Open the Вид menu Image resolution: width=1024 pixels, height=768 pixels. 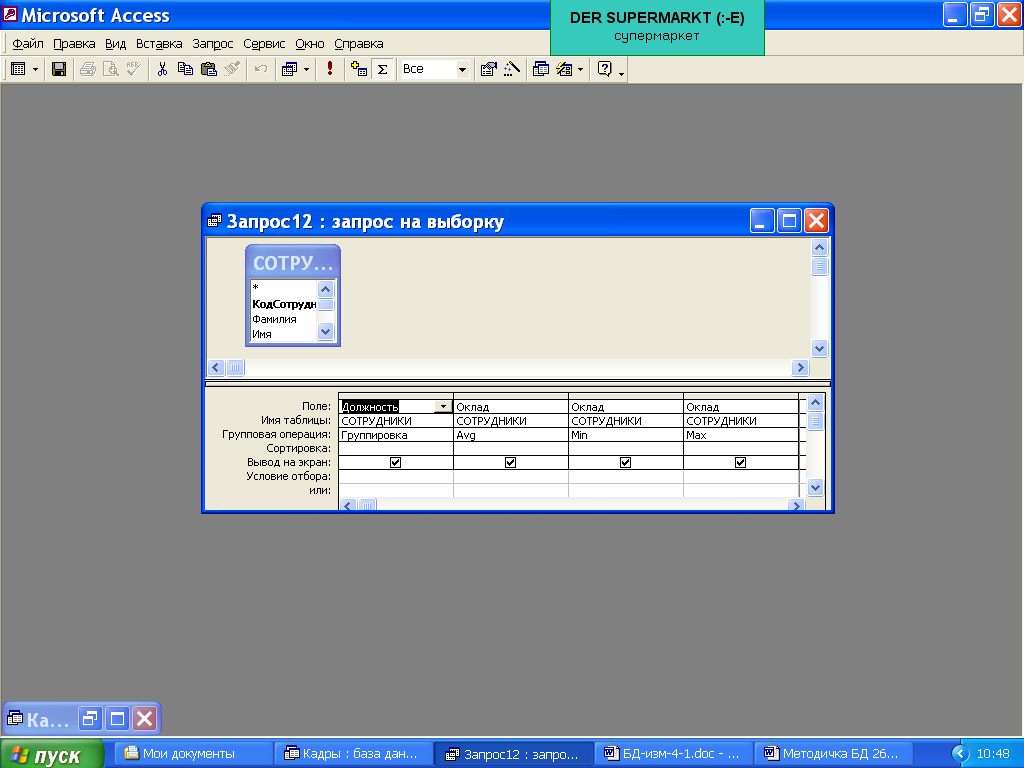(116, 44)
